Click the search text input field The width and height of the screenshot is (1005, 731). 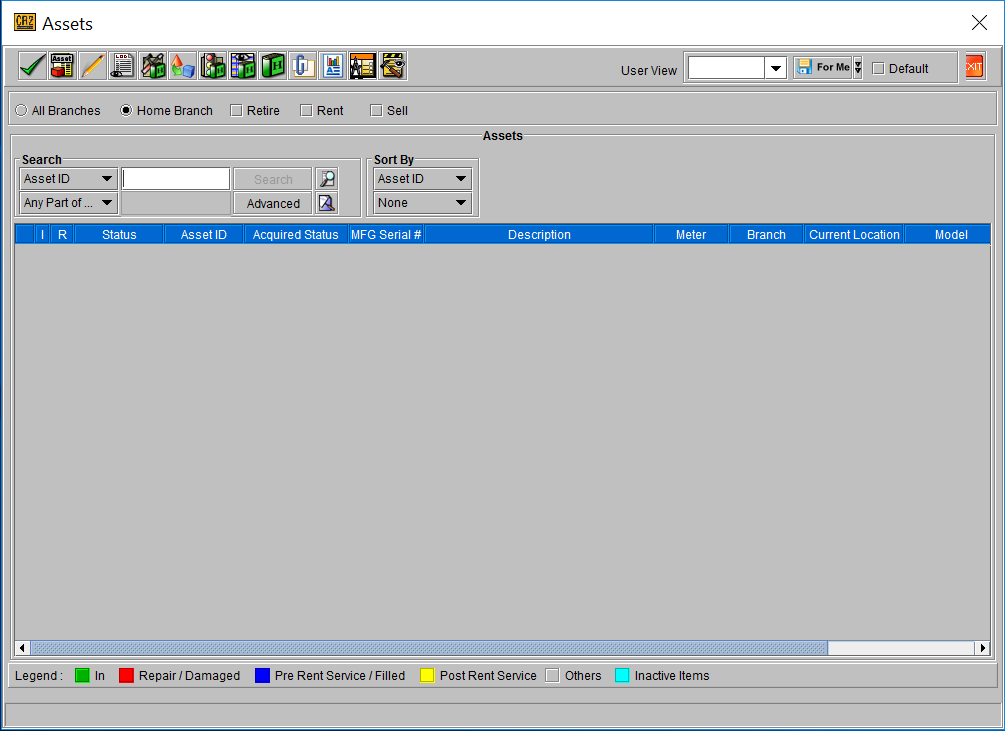pos(176,179)
